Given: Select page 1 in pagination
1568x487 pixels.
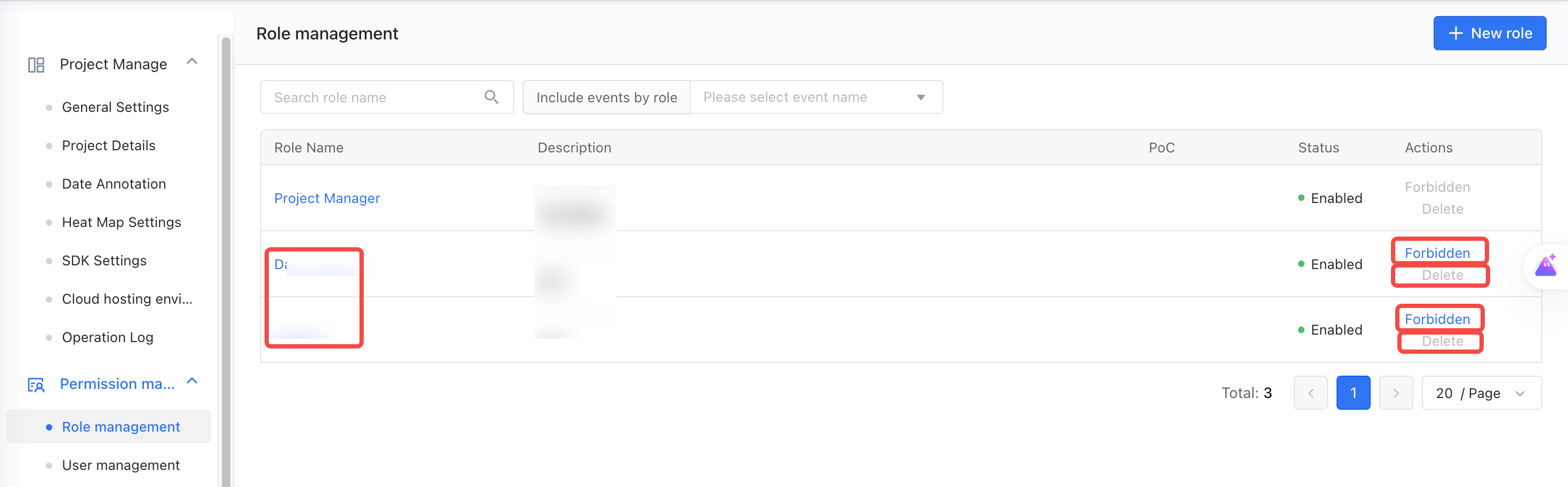Looking at the screenshot, I should (1353, 393).
